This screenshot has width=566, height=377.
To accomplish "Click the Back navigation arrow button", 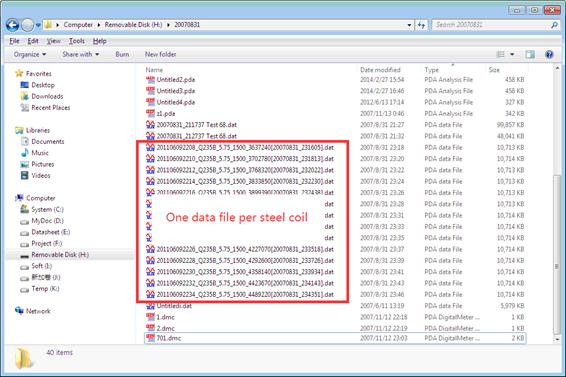I will [x=12, y=25].
